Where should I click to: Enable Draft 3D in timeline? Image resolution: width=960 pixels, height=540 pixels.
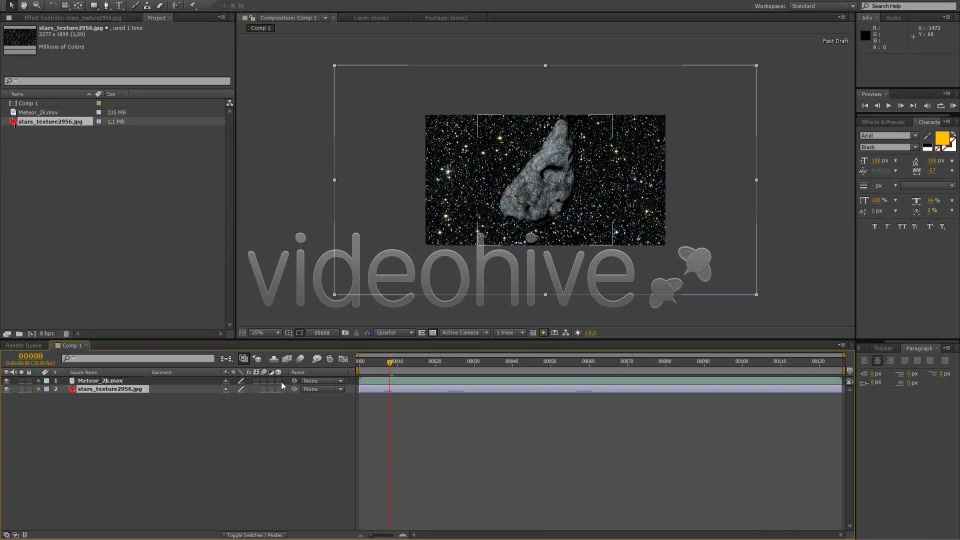click(257, 359)
